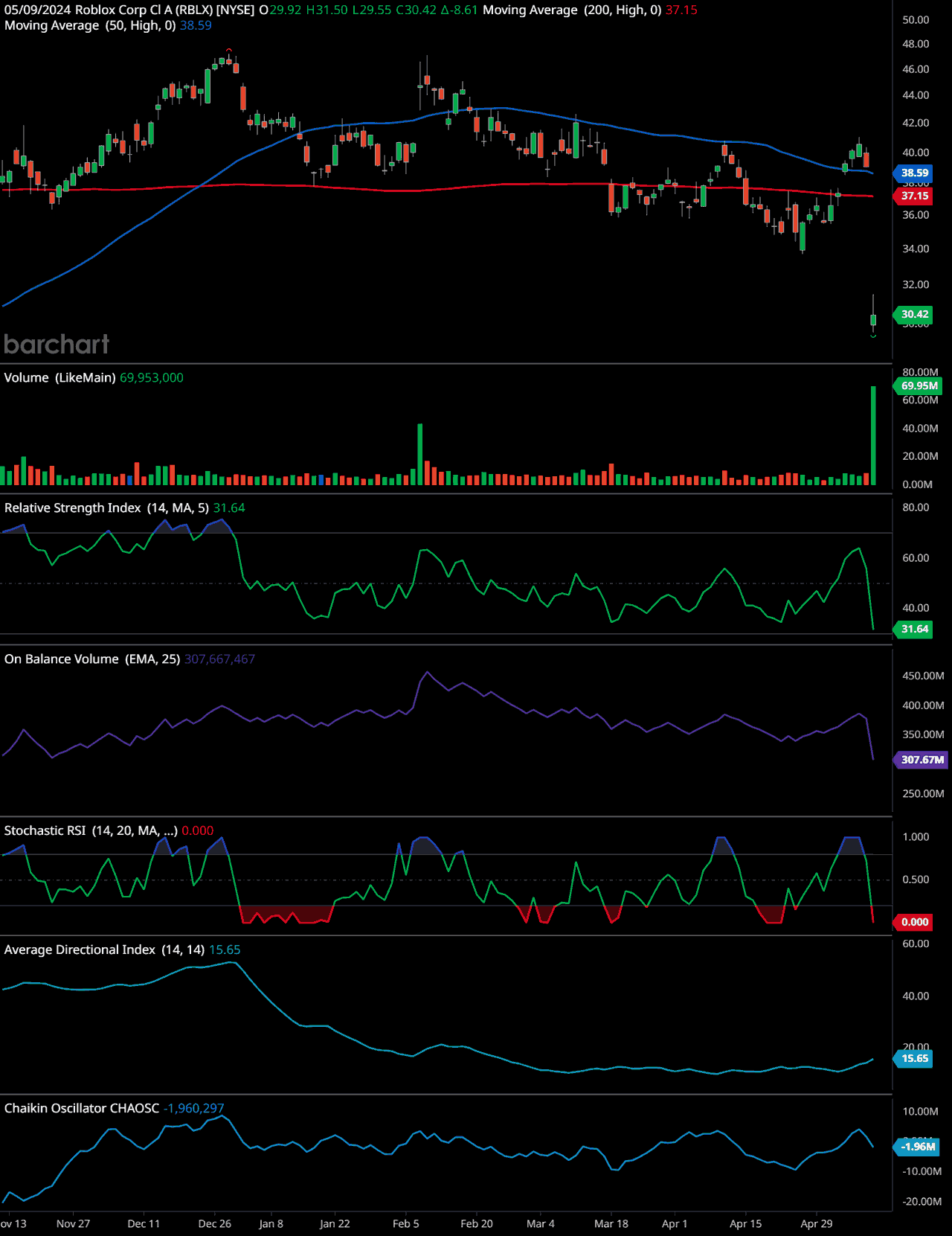Click the -1.96M Chaikin axis tag

pos(917,1146)
